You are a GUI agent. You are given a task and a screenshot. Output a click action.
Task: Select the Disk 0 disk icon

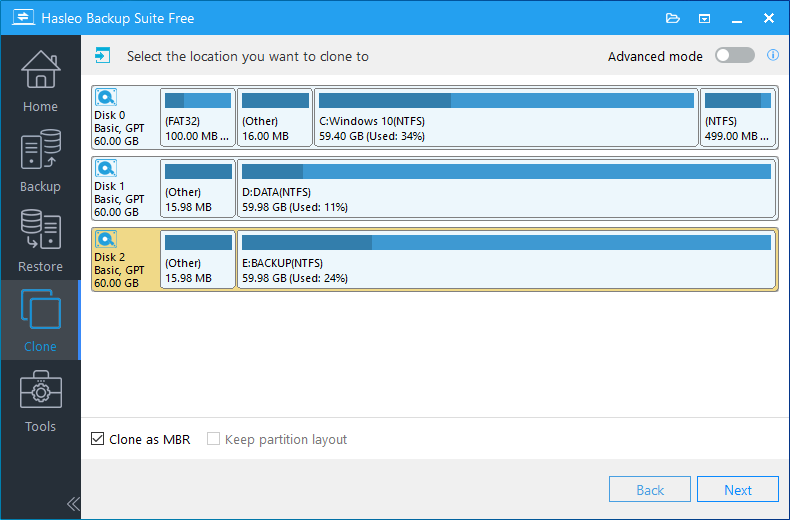click(x=106, y=97)
